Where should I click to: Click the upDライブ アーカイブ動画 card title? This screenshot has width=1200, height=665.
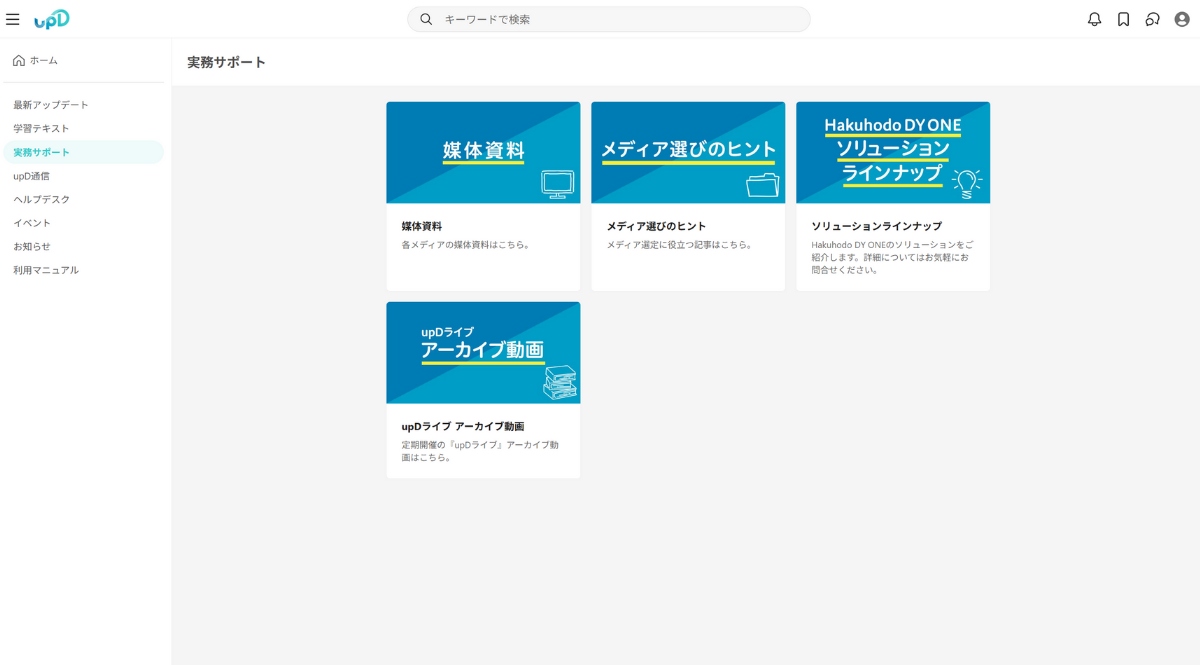click(x=463, y=426)
